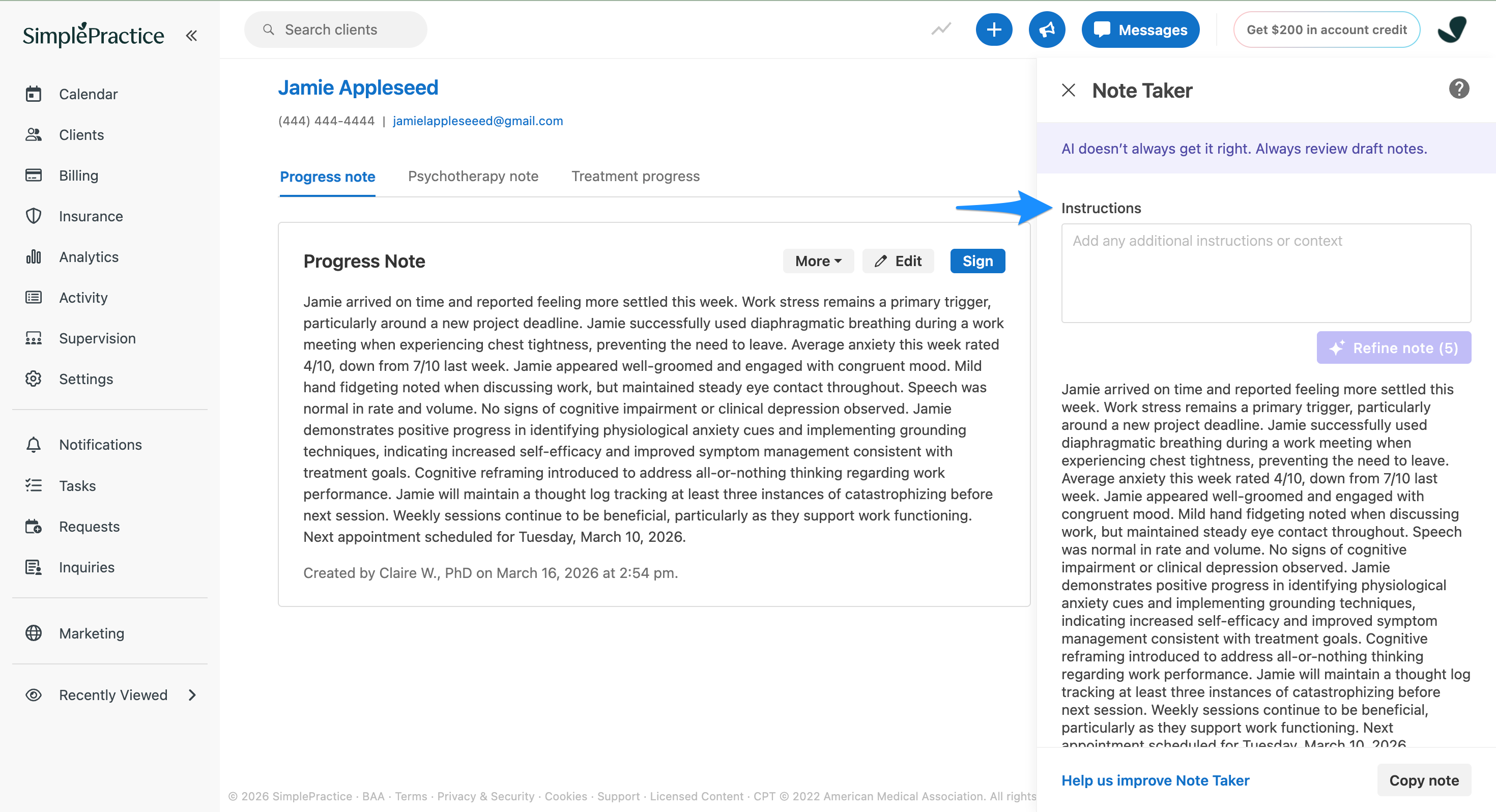
Task: Open the BAA footer link
Action: tap(373, 796)
